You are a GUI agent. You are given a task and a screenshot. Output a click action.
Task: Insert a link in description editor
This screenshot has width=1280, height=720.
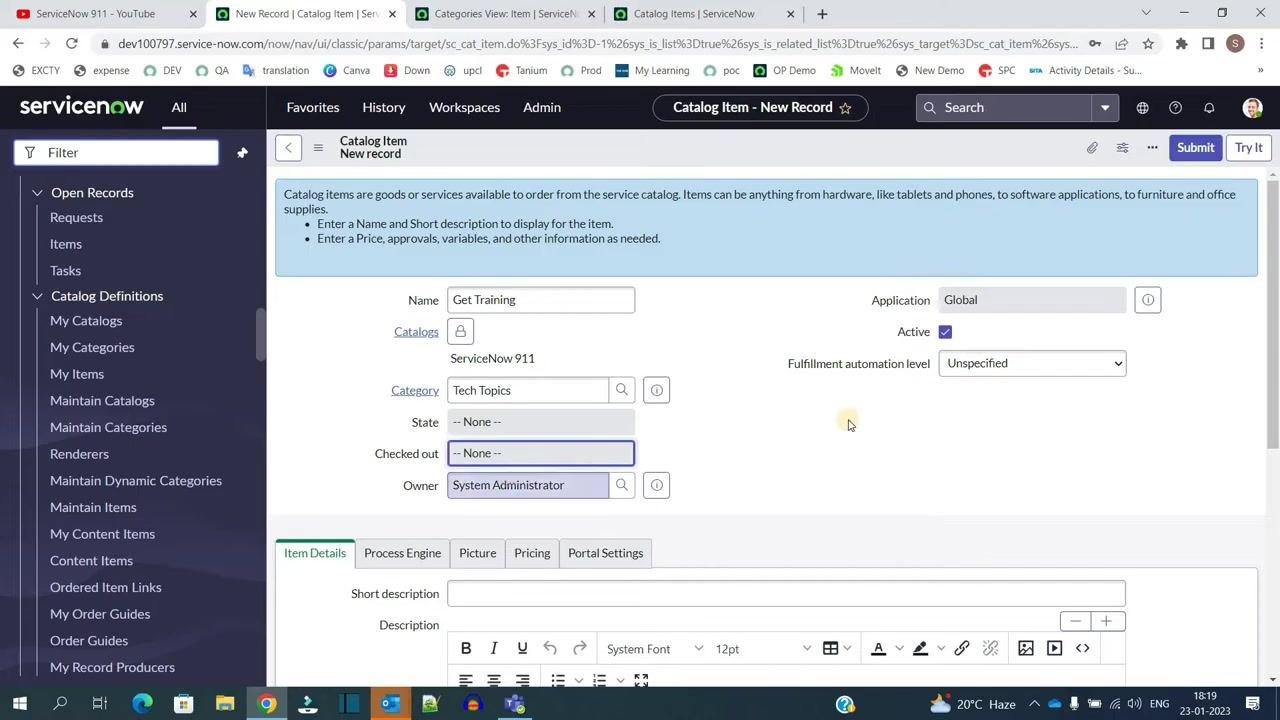click(962, 649)
